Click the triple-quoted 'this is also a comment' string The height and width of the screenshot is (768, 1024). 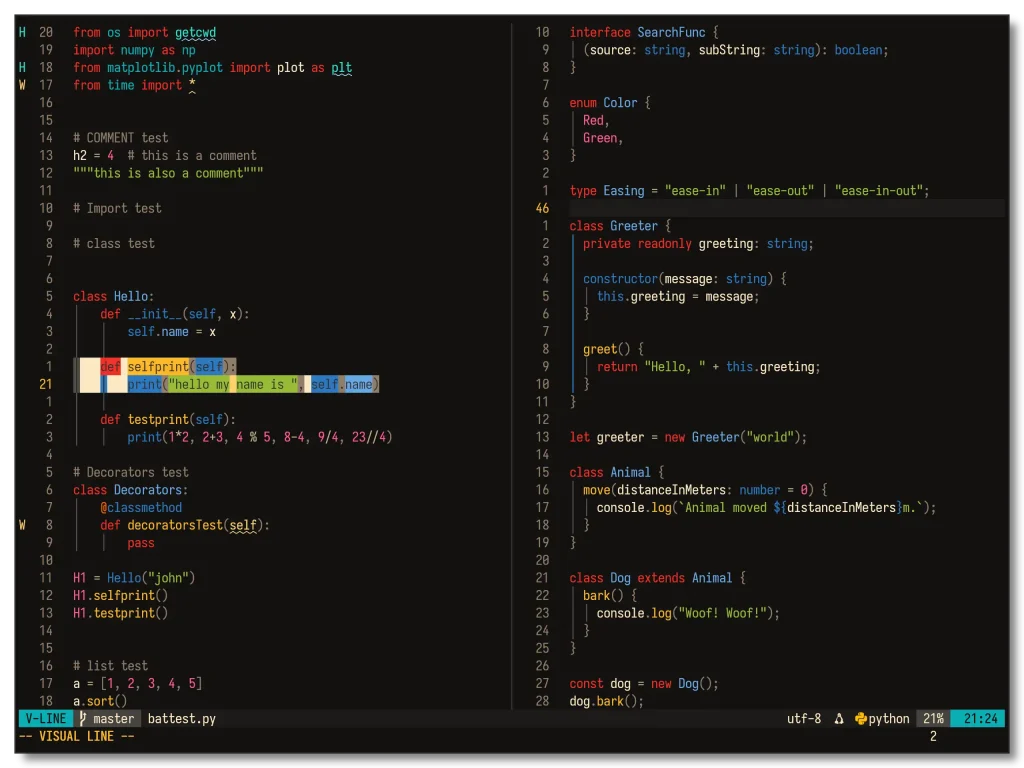coord(168,173)
